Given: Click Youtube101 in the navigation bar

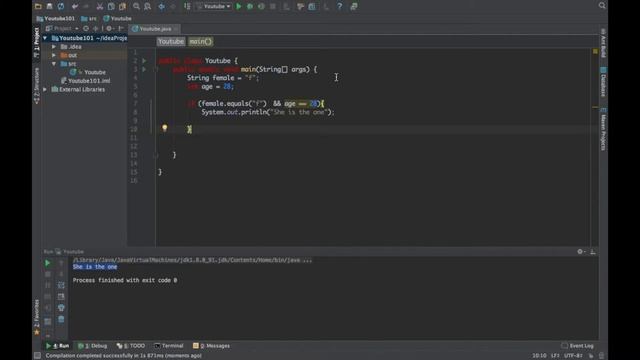Looking at the screenshot, I should click(x=56, y=18).
